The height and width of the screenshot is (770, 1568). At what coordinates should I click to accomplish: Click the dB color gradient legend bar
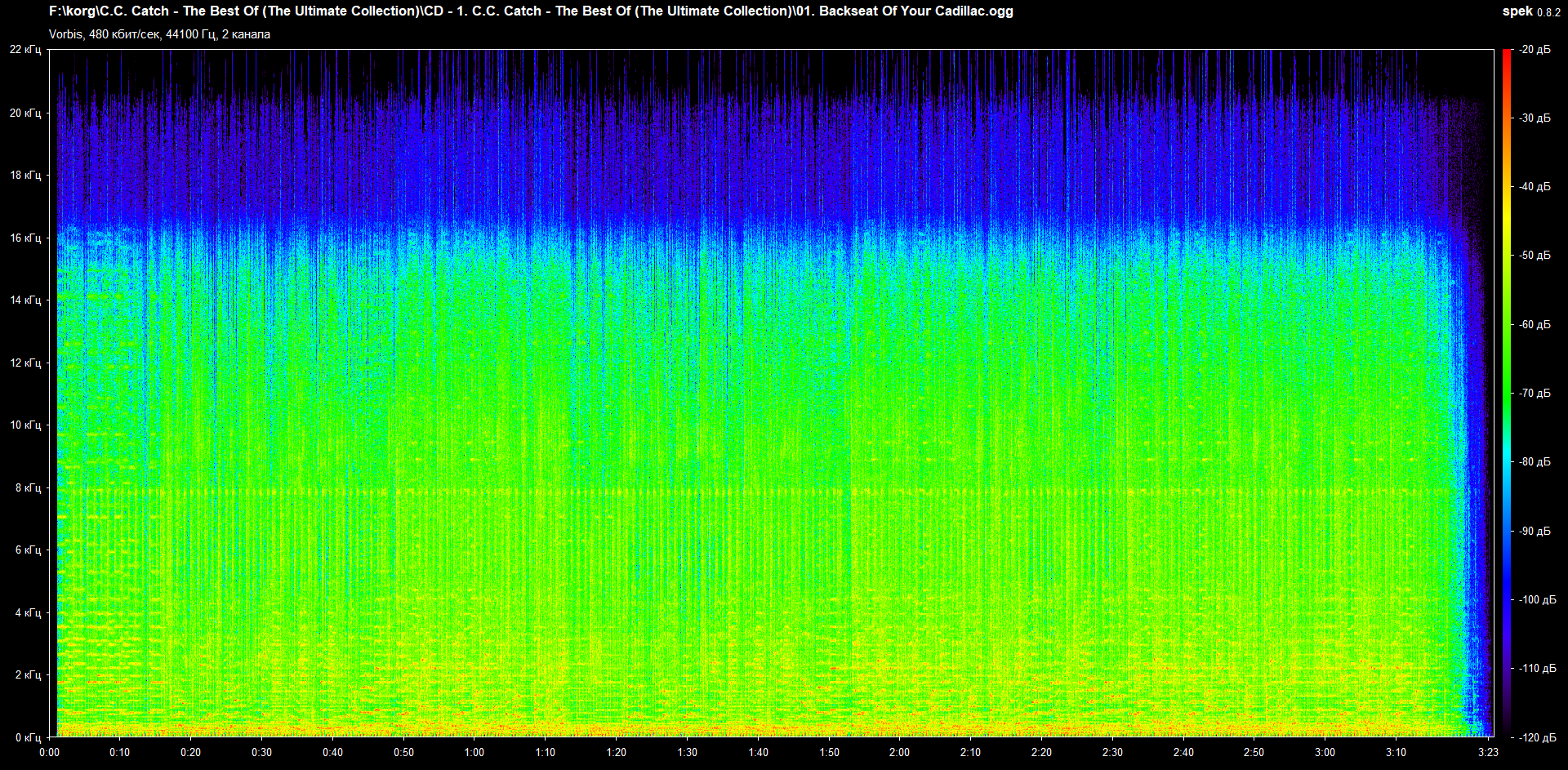tap(1507, 393)
